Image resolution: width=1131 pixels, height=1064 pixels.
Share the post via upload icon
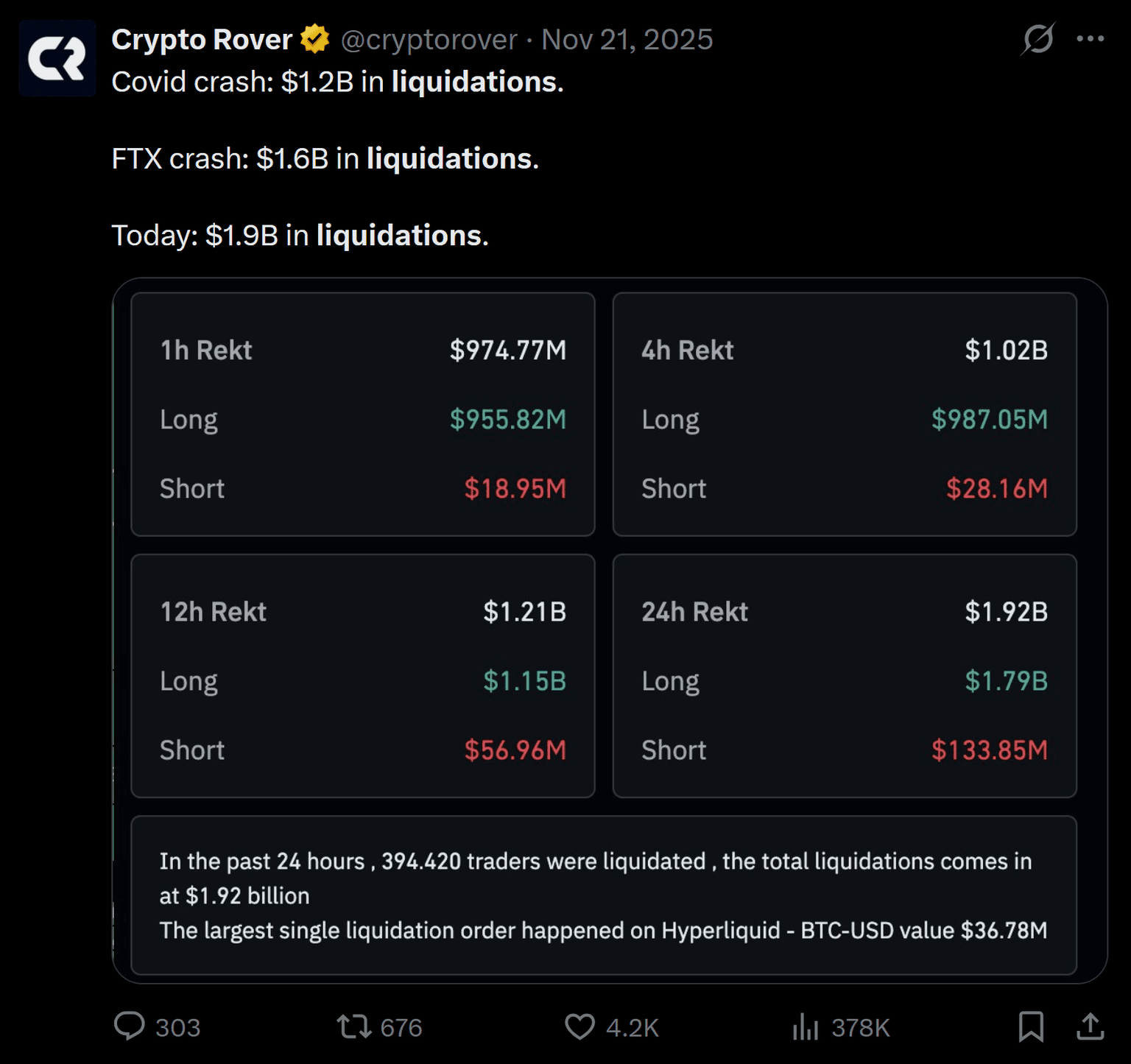(x=1090, y=1026)
